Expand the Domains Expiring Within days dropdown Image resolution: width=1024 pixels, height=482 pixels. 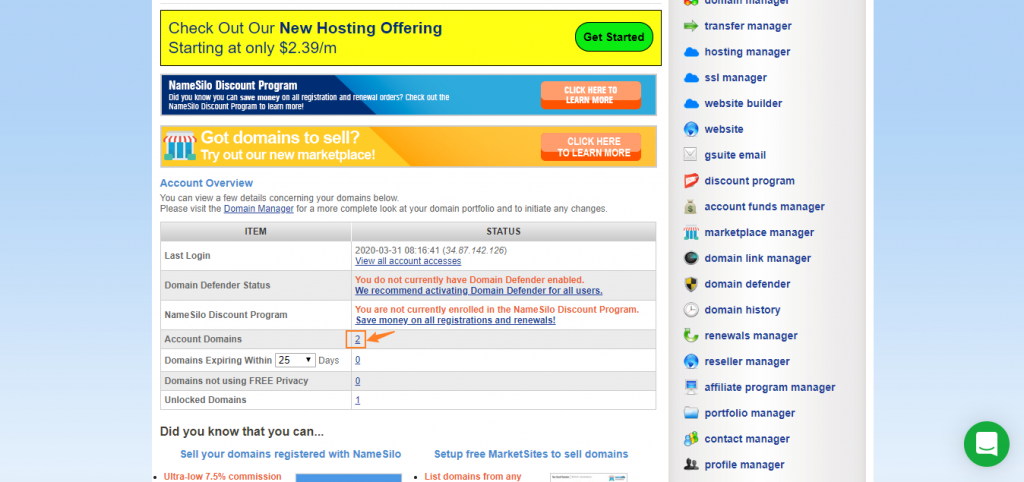click(296, 360)
